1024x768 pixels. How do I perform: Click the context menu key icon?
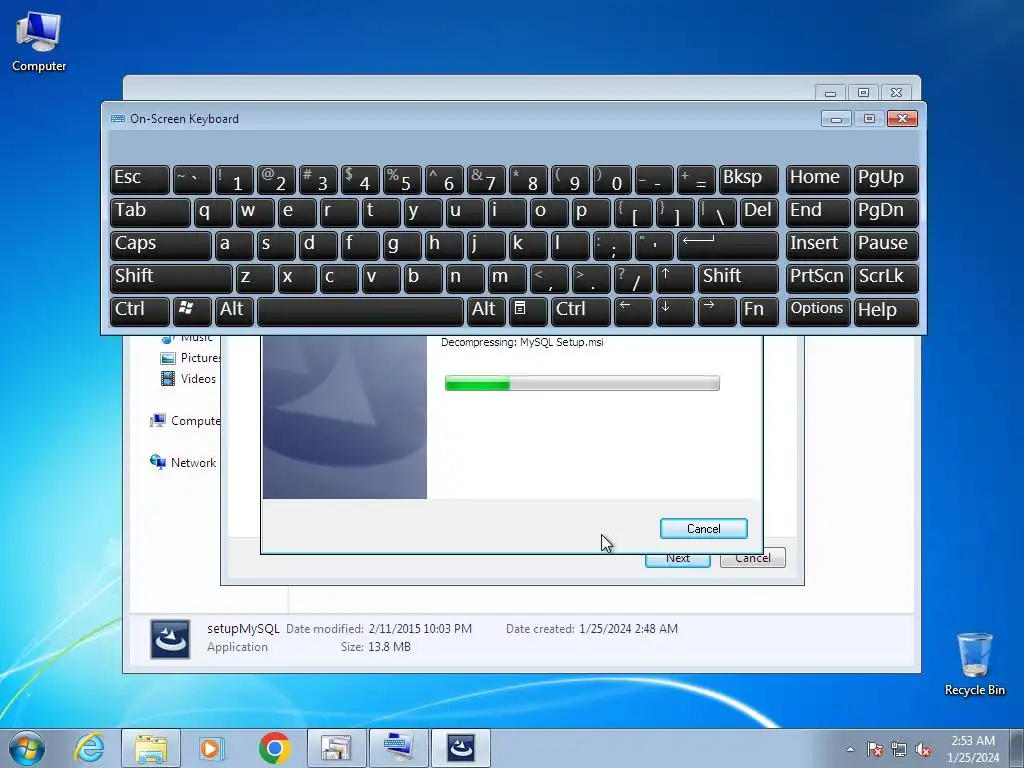pos(528,311)
